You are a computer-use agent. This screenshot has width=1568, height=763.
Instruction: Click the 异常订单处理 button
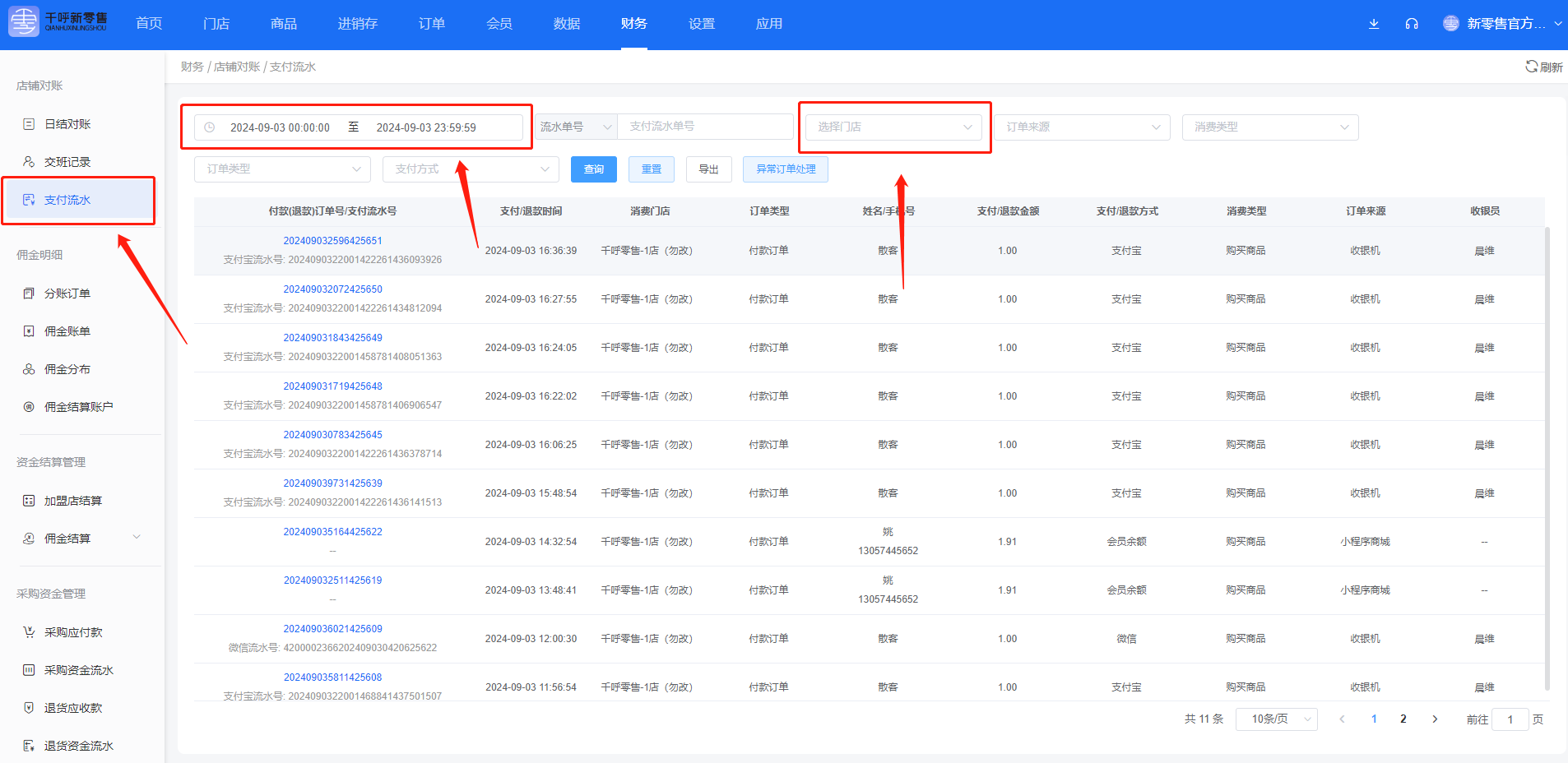pos(785,169)
